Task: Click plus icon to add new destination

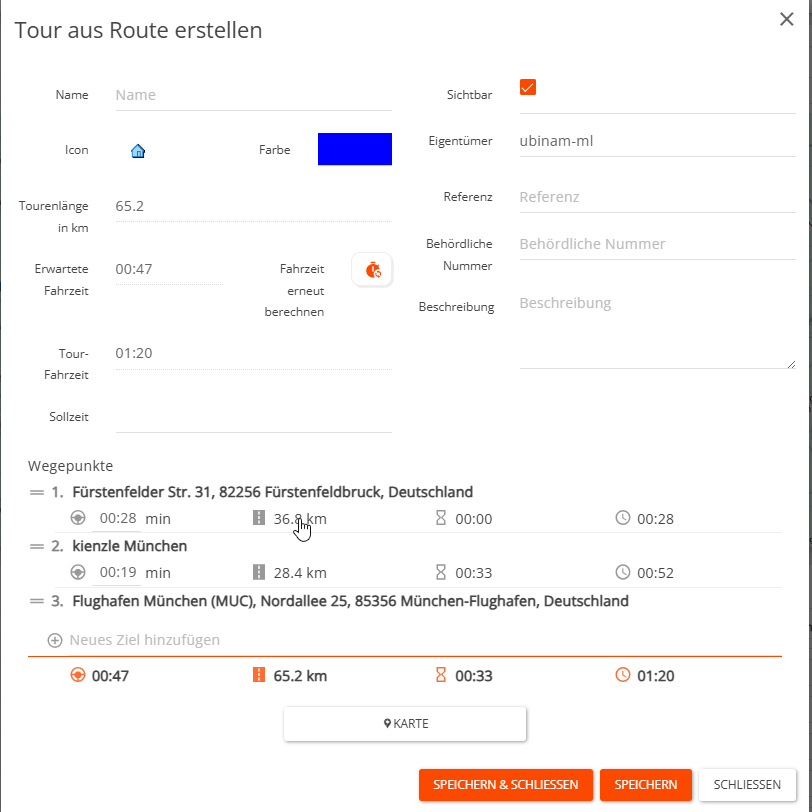Action: click(55, 640)
